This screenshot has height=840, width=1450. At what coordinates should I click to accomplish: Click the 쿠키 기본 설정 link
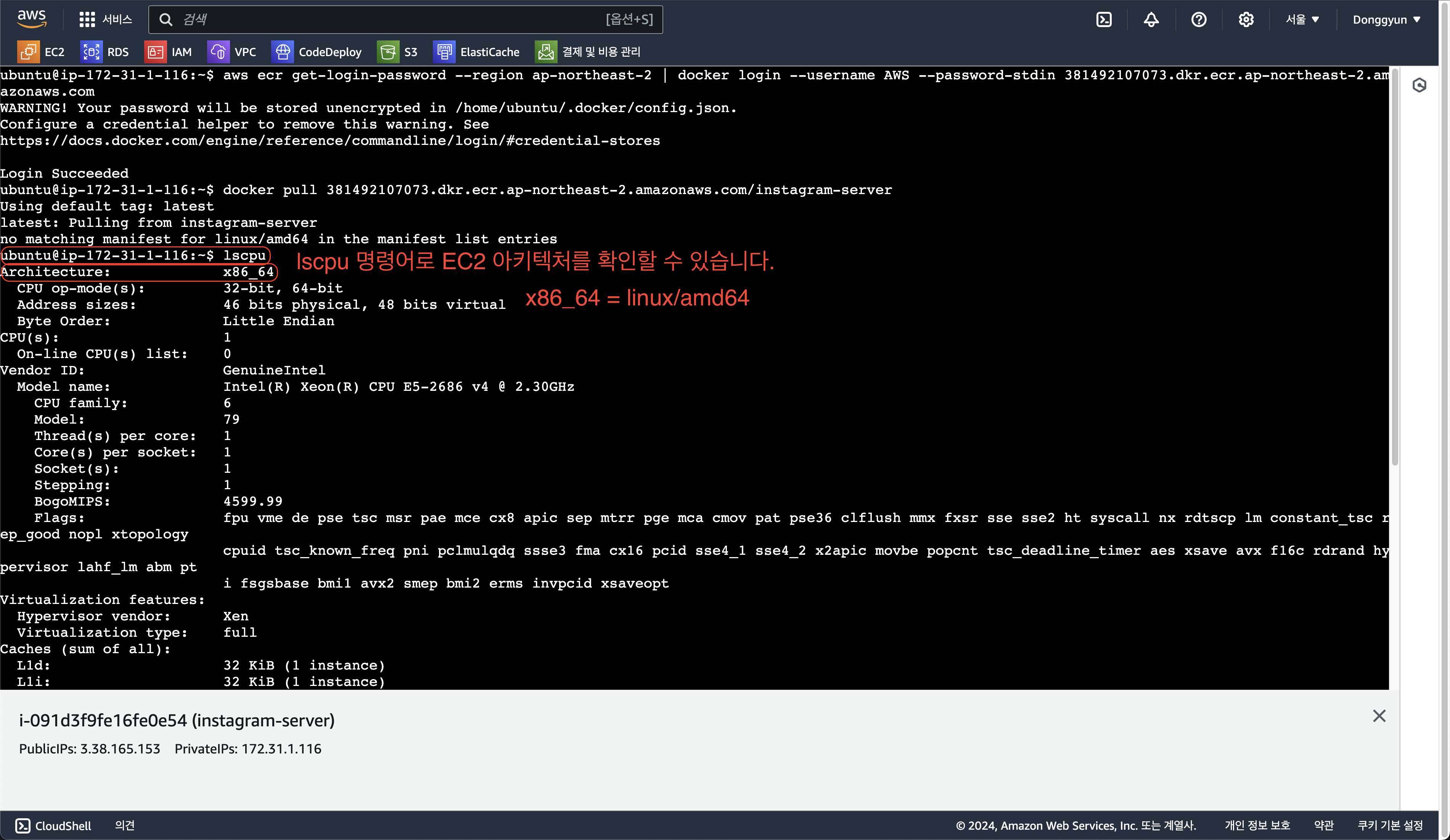tap(1390, 826)
